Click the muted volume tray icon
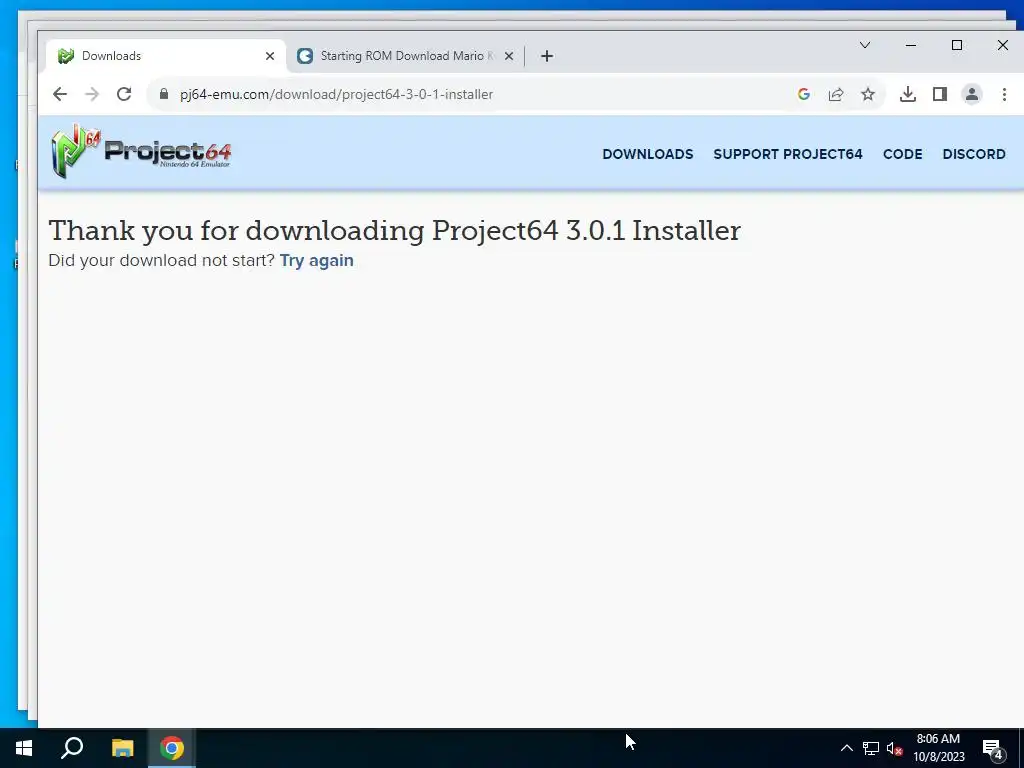The height and width of the screenshot is (768, 1024). coord(894,748)
